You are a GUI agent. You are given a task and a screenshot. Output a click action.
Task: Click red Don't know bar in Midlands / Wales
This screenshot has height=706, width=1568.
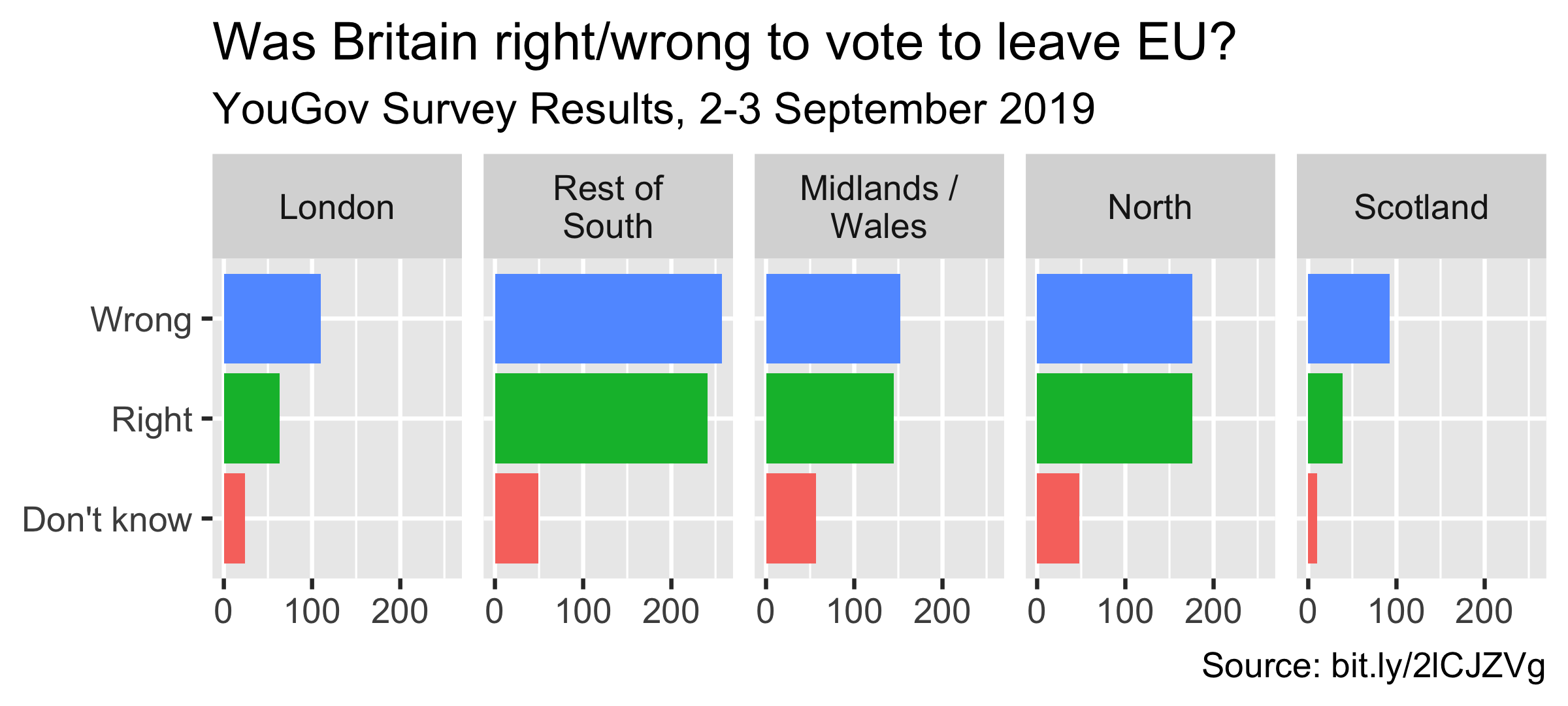click(x=791, y=518)
